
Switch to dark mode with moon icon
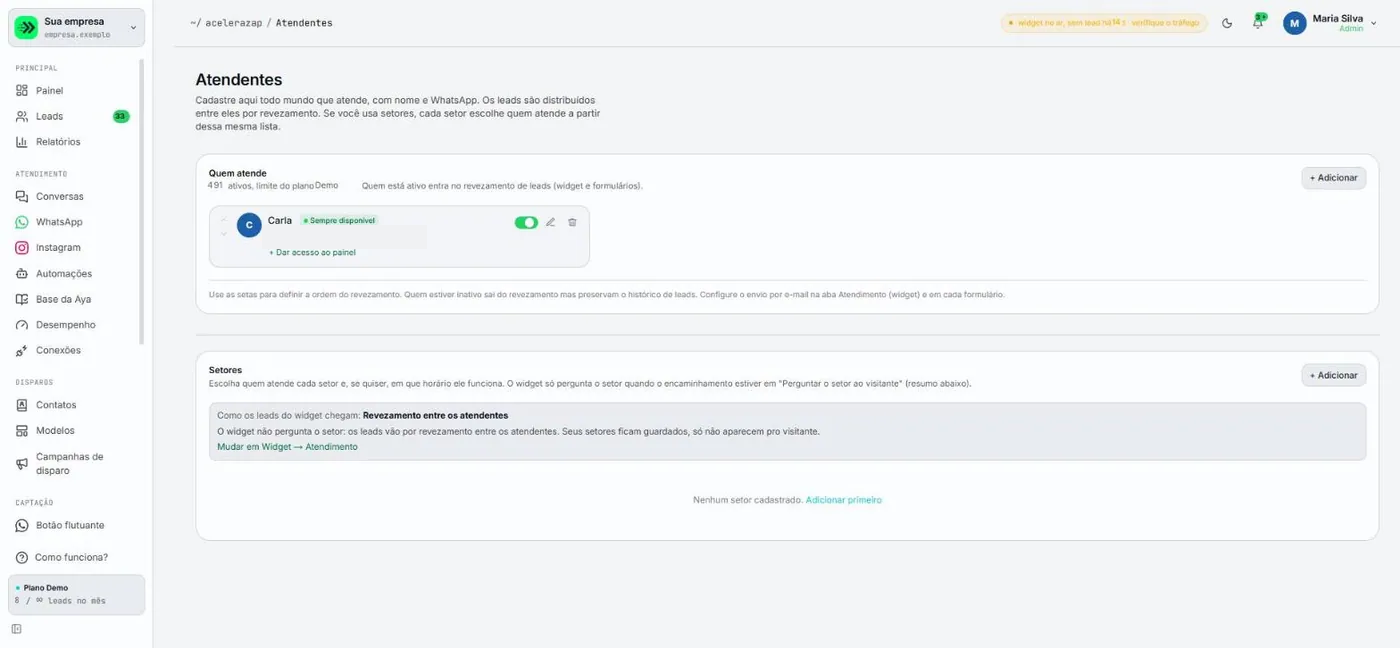pyautogui.click(x=1227, y=23)
